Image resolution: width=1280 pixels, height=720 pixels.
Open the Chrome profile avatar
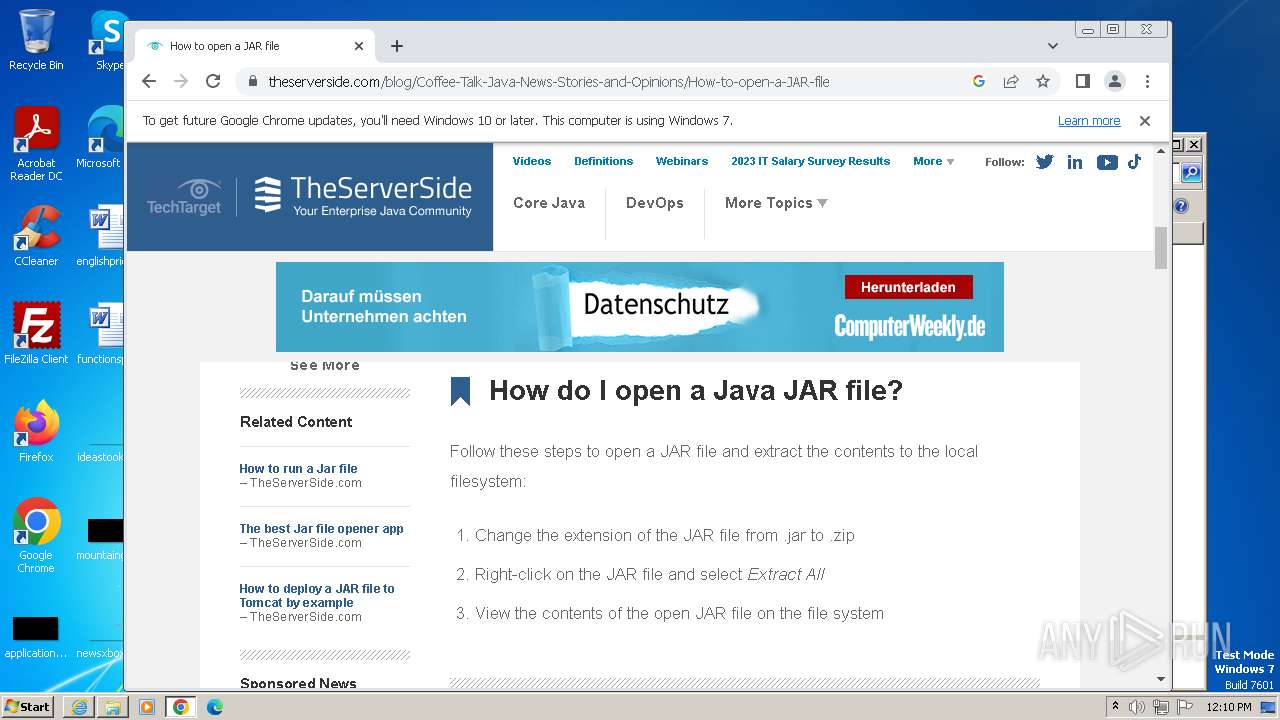point(1114,81)
